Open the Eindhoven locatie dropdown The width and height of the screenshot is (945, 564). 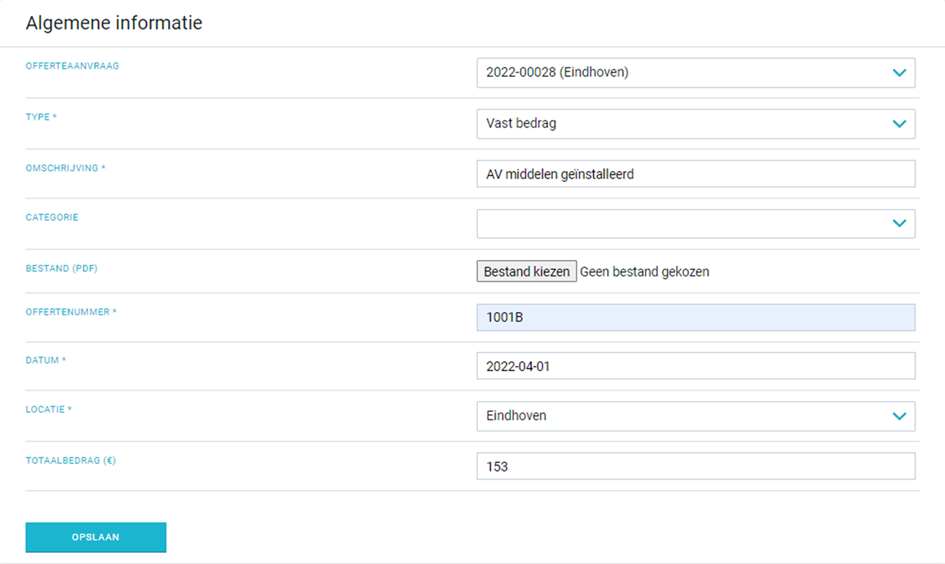[x=695, y=416]
